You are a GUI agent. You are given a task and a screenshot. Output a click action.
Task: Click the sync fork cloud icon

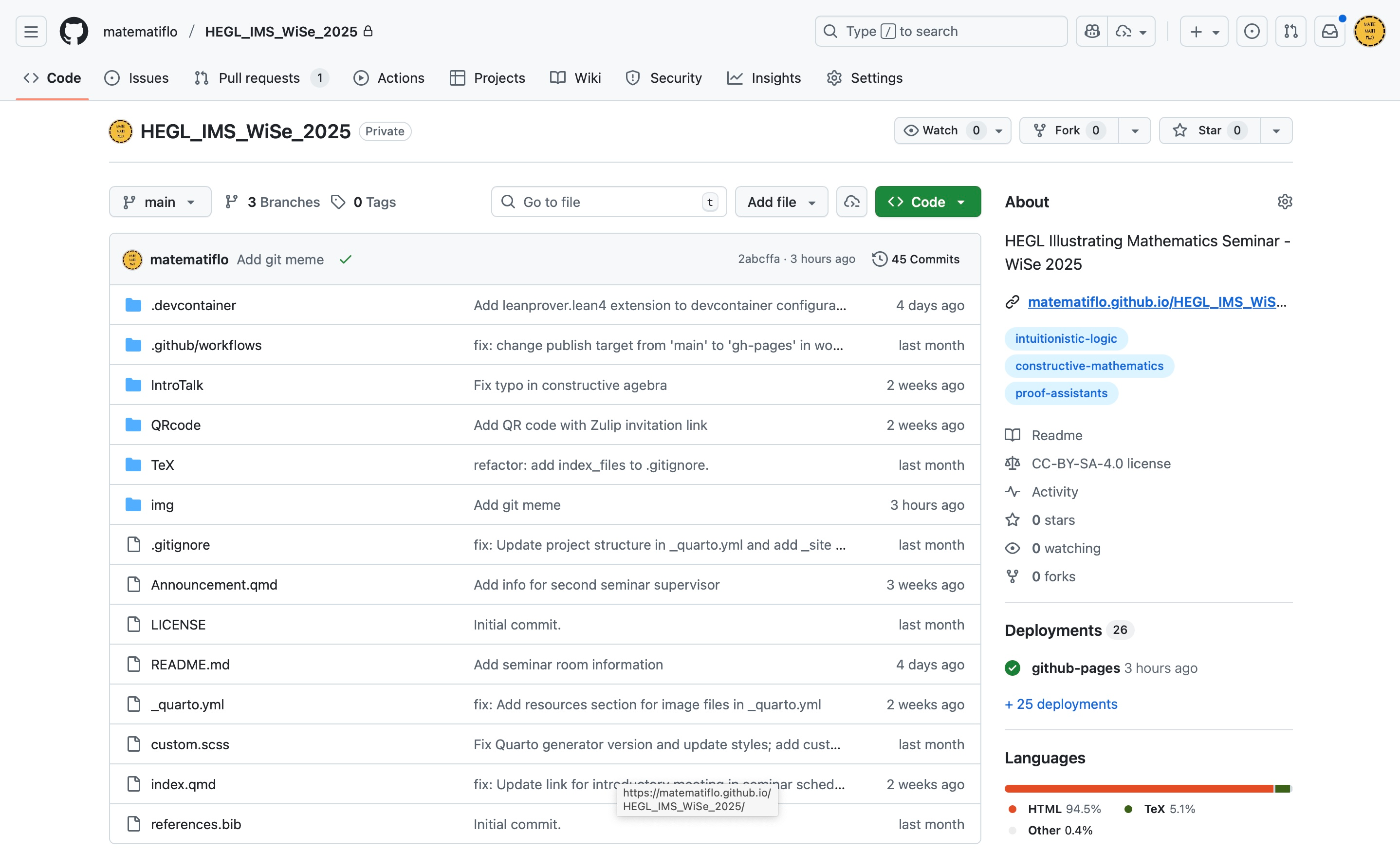(x=851, y=202)
